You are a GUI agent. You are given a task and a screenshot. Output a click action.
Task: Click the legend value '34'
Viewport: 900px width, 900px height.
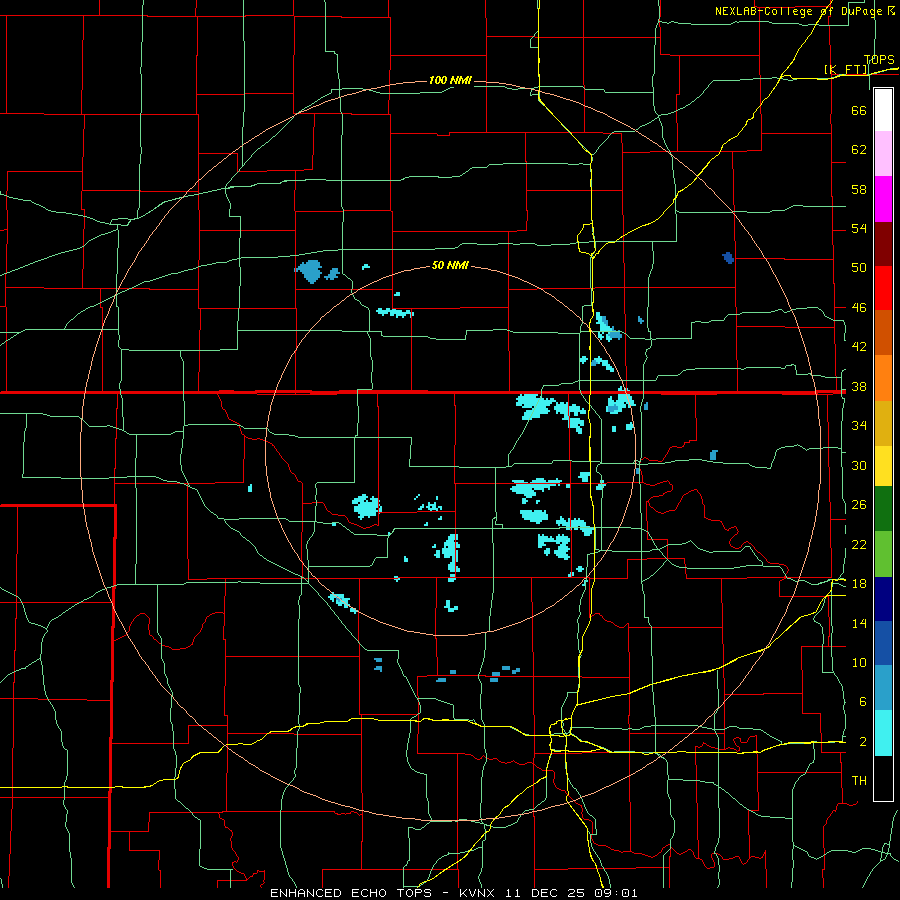click(x=859, y=426)
